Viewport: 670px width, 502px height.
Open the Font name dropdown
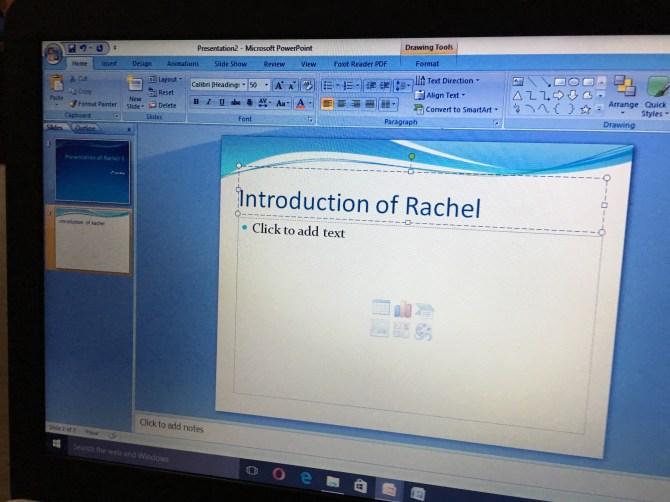[215, 86]
